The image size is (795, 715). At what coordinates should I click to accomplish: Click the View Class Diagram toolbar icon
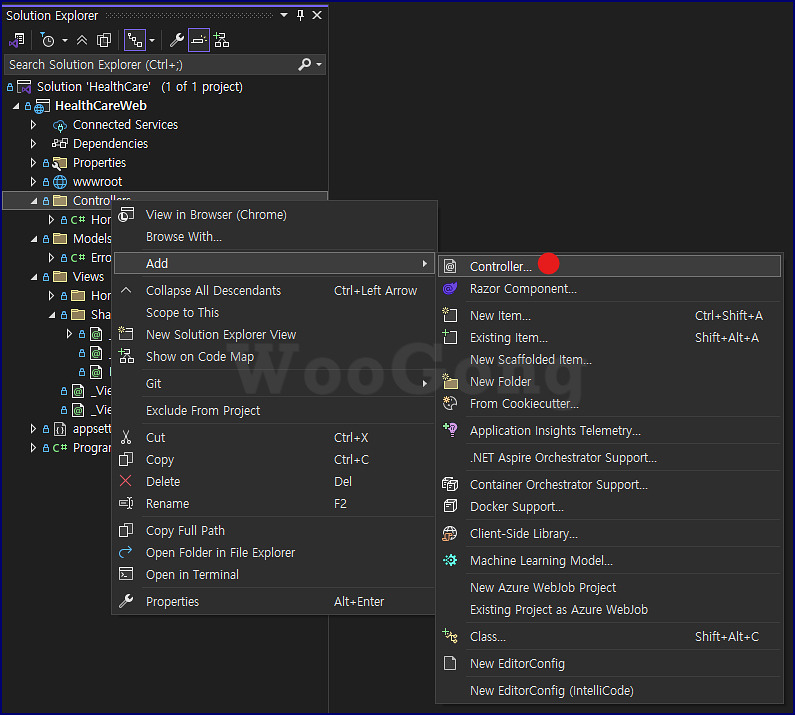(222, 40)
